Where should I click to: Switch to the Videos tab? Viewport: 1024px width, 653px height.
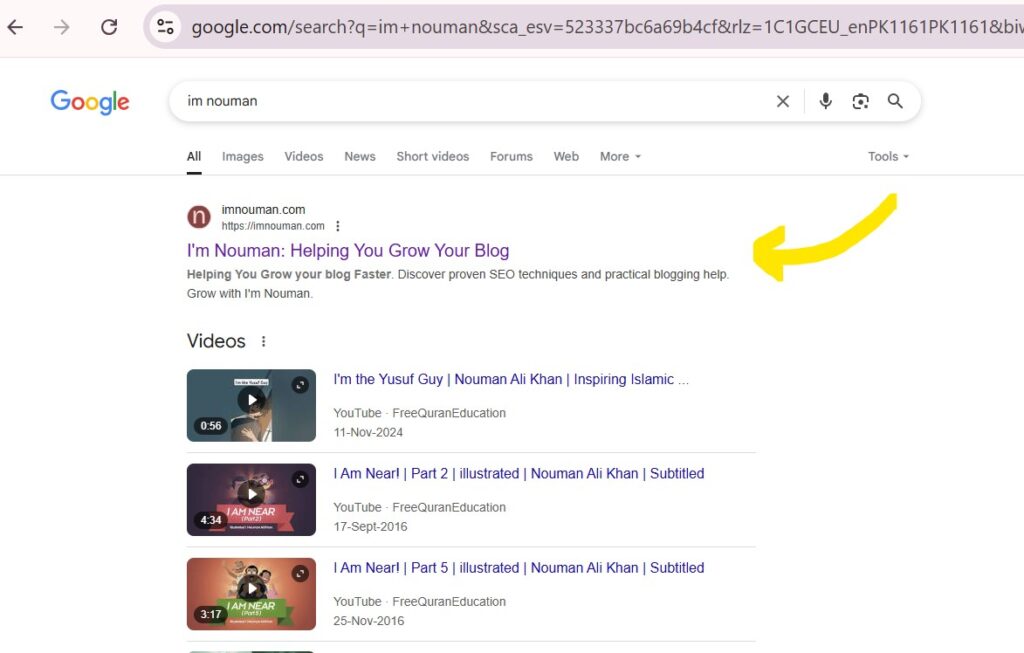coord(304,157)
